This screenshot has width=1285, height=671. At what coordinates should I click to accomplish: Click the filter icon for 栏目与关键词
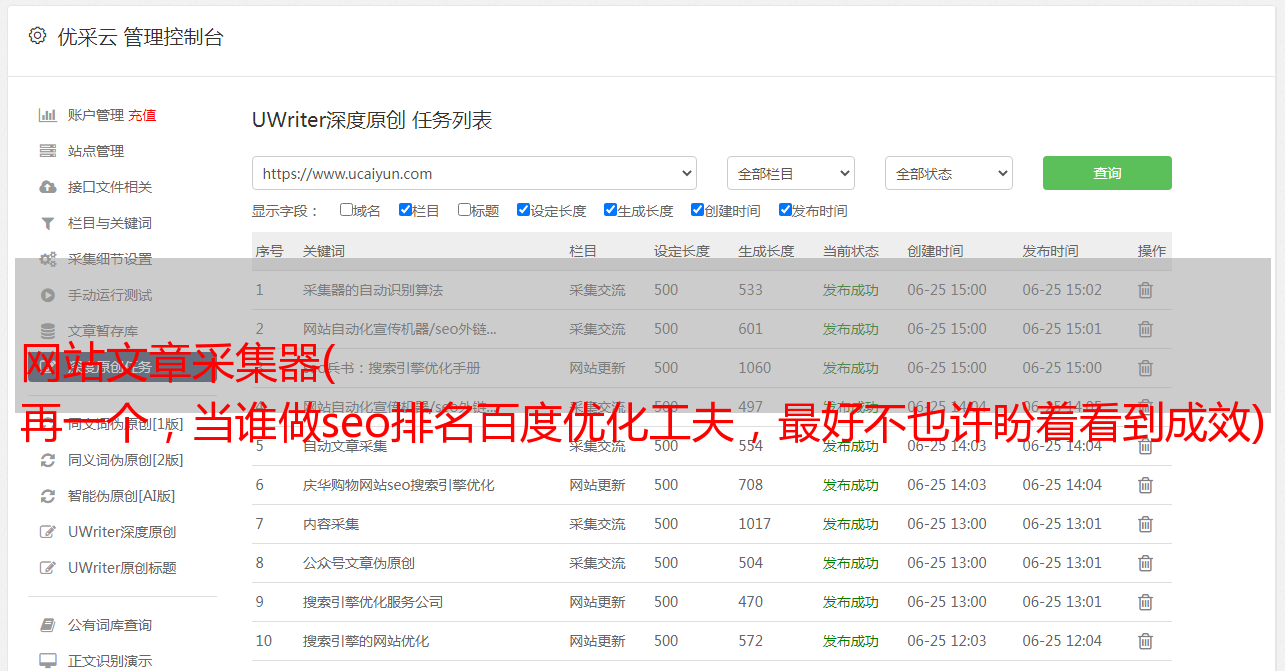[47, 223]
